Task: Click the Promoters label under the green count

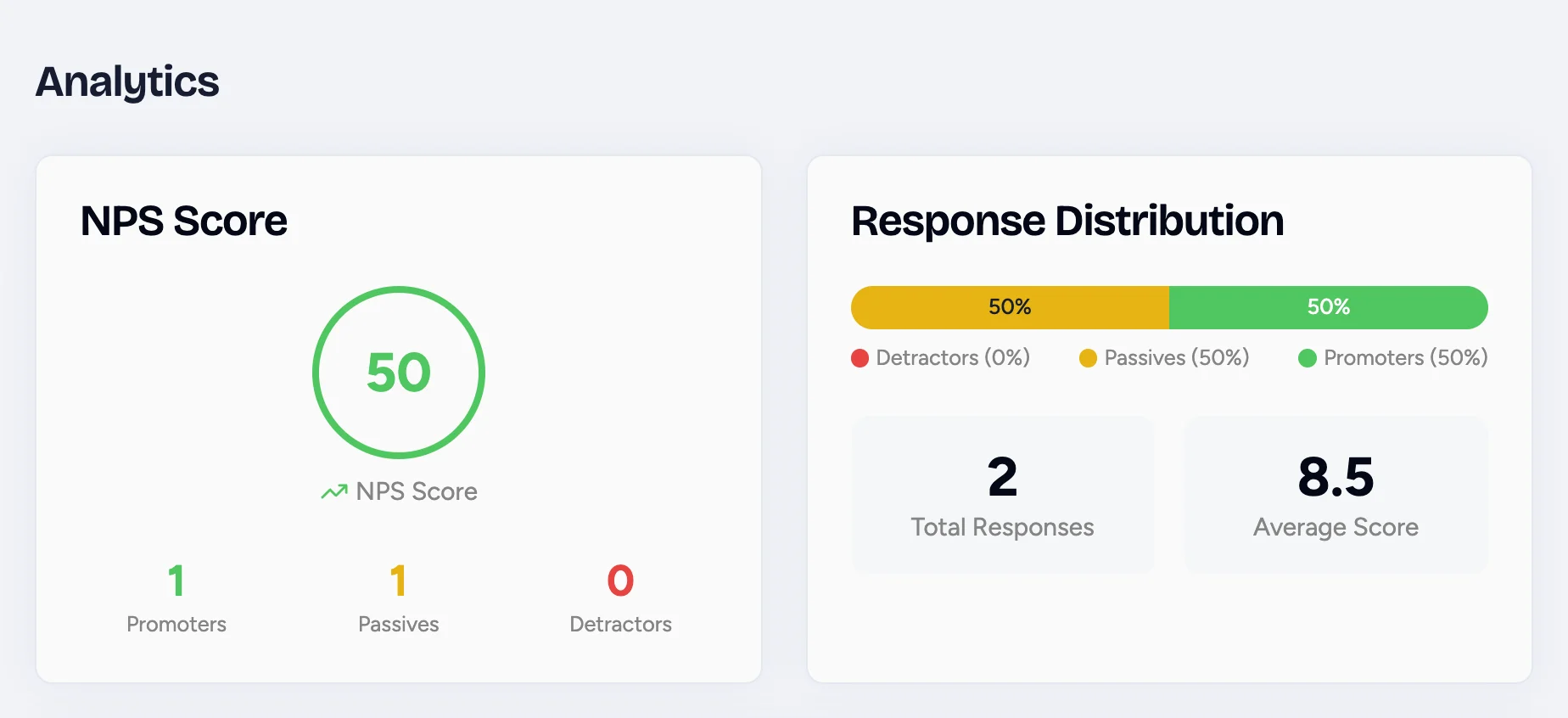Action: click(176, 625)
